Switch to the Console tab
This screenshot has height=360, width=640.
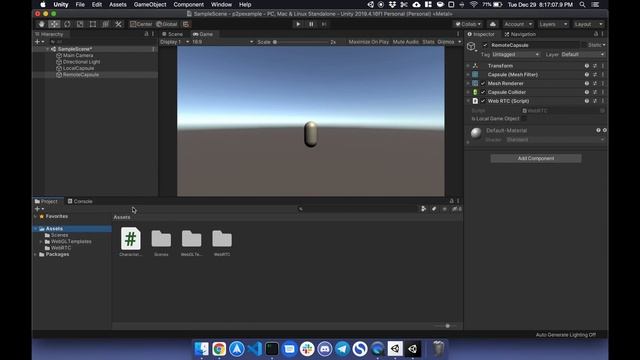click(80, 201)
